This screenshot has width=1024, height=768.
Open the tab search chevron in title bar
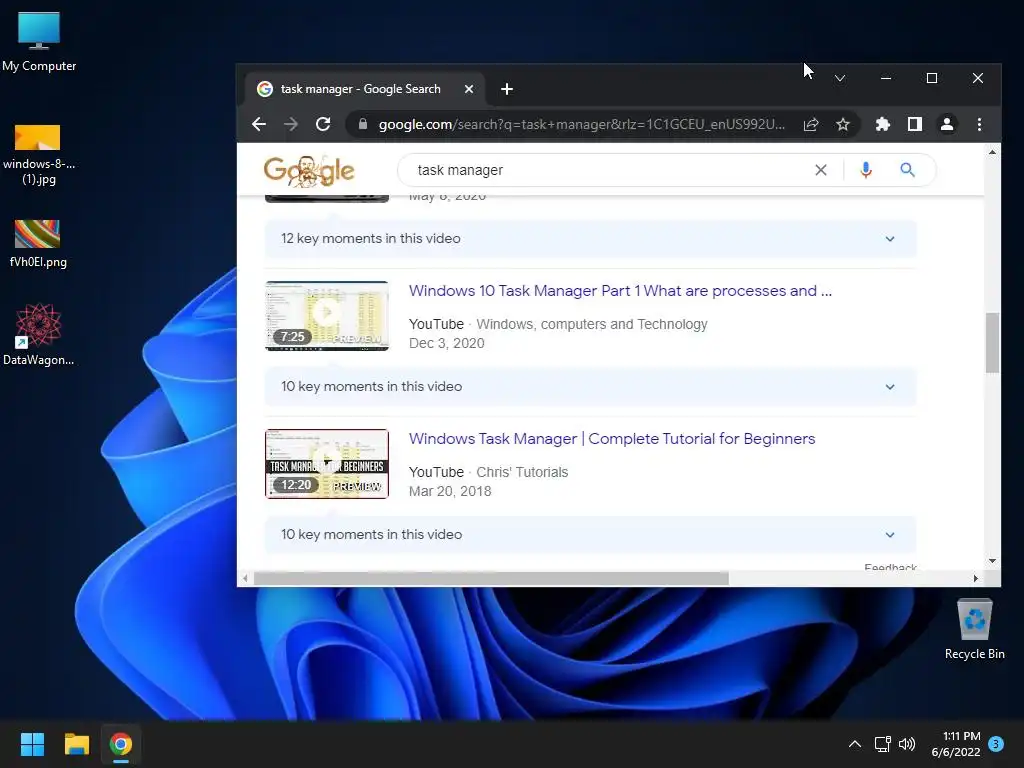pyautogui.click(x=840, y=78)
